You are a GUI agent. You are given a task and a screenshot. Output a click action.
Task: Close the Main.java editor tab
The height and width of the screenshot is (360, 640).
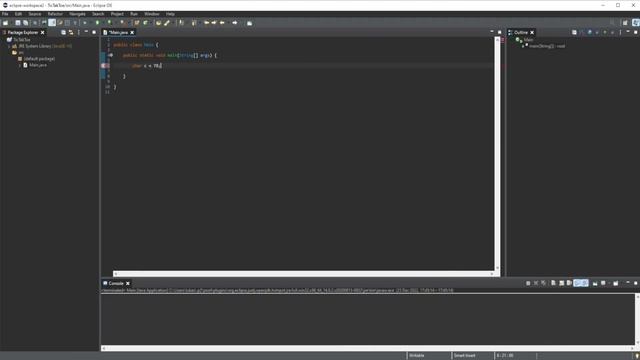pos(132,32)
